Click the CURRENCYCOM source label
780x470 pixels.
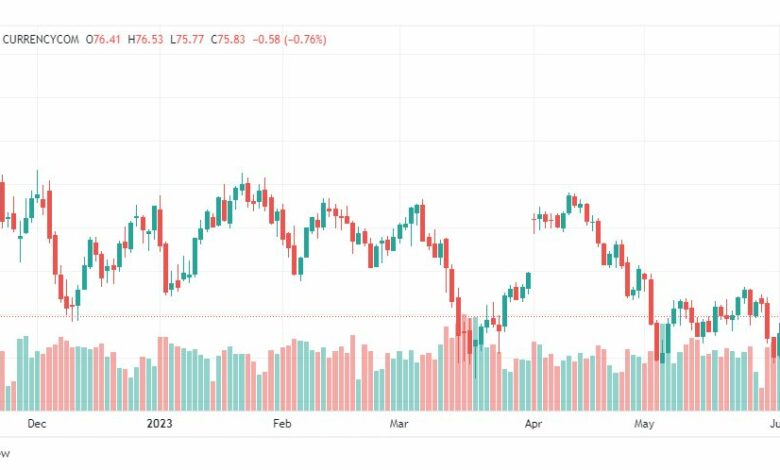pos(41,39)
